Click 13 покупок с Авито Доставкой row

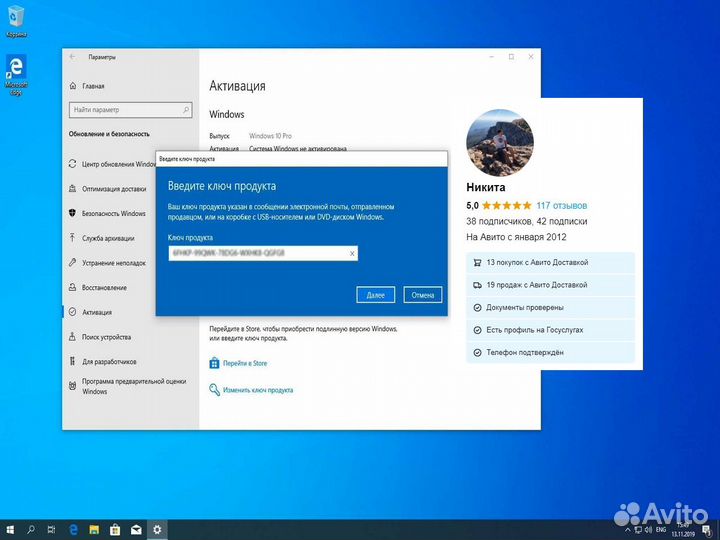[x=551, y=263]
